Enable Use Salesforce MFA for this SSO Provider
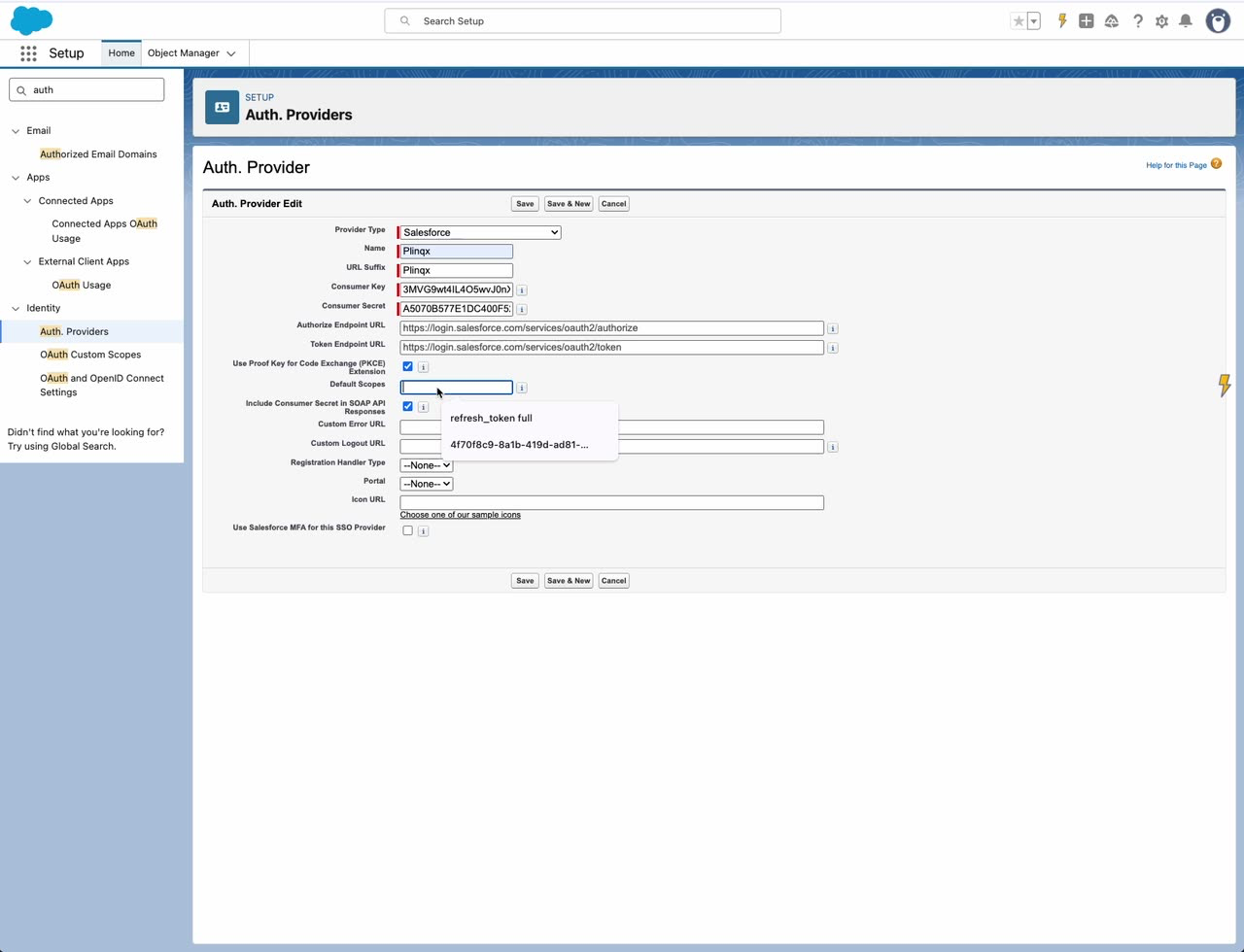The height and width of the screenshot is (952, 1244). coord(407,530)
